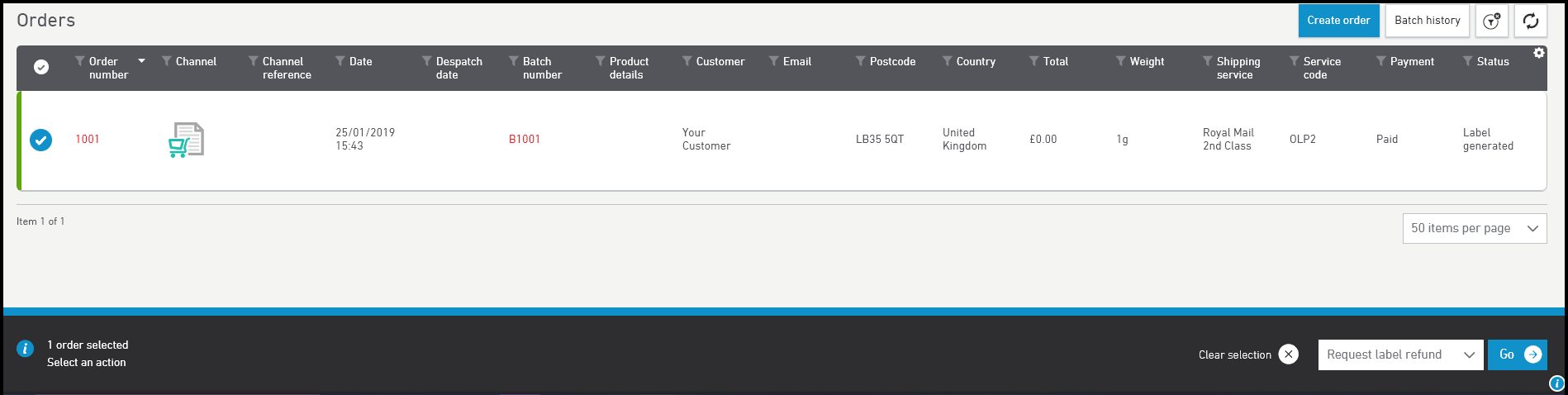Toggle Order number sort arrow
Screen dimensions: 1568x395
coord(141,61)
